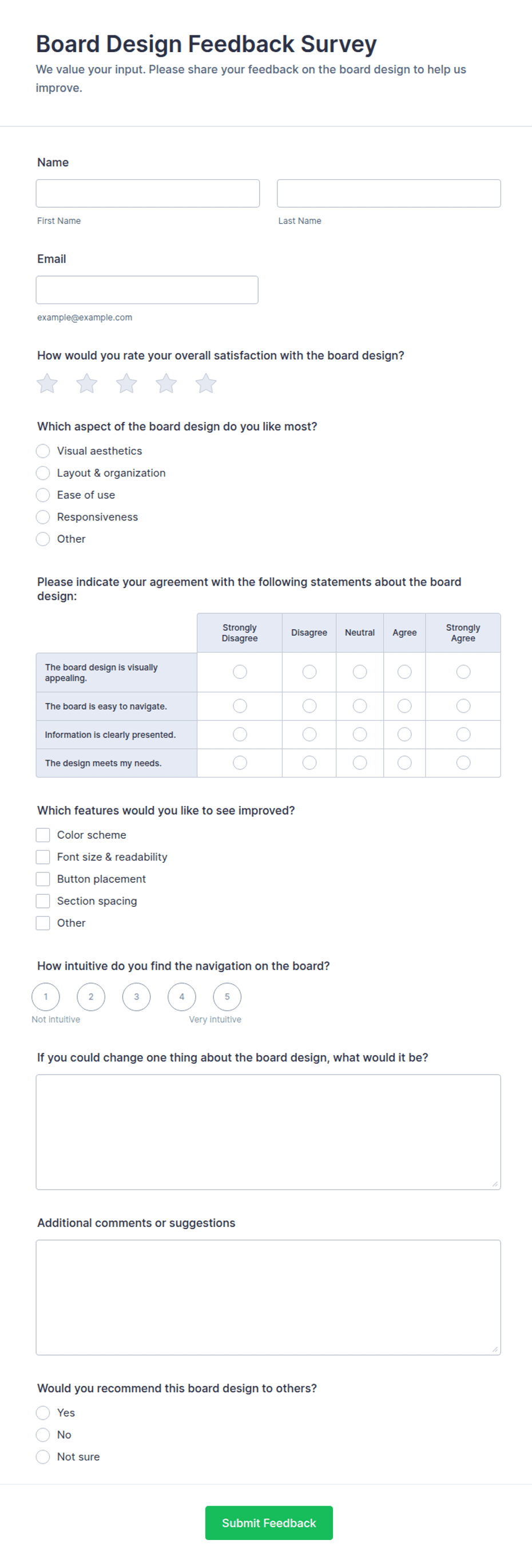Select navigation intuitiveness rating 1

(x=46, y=997)
